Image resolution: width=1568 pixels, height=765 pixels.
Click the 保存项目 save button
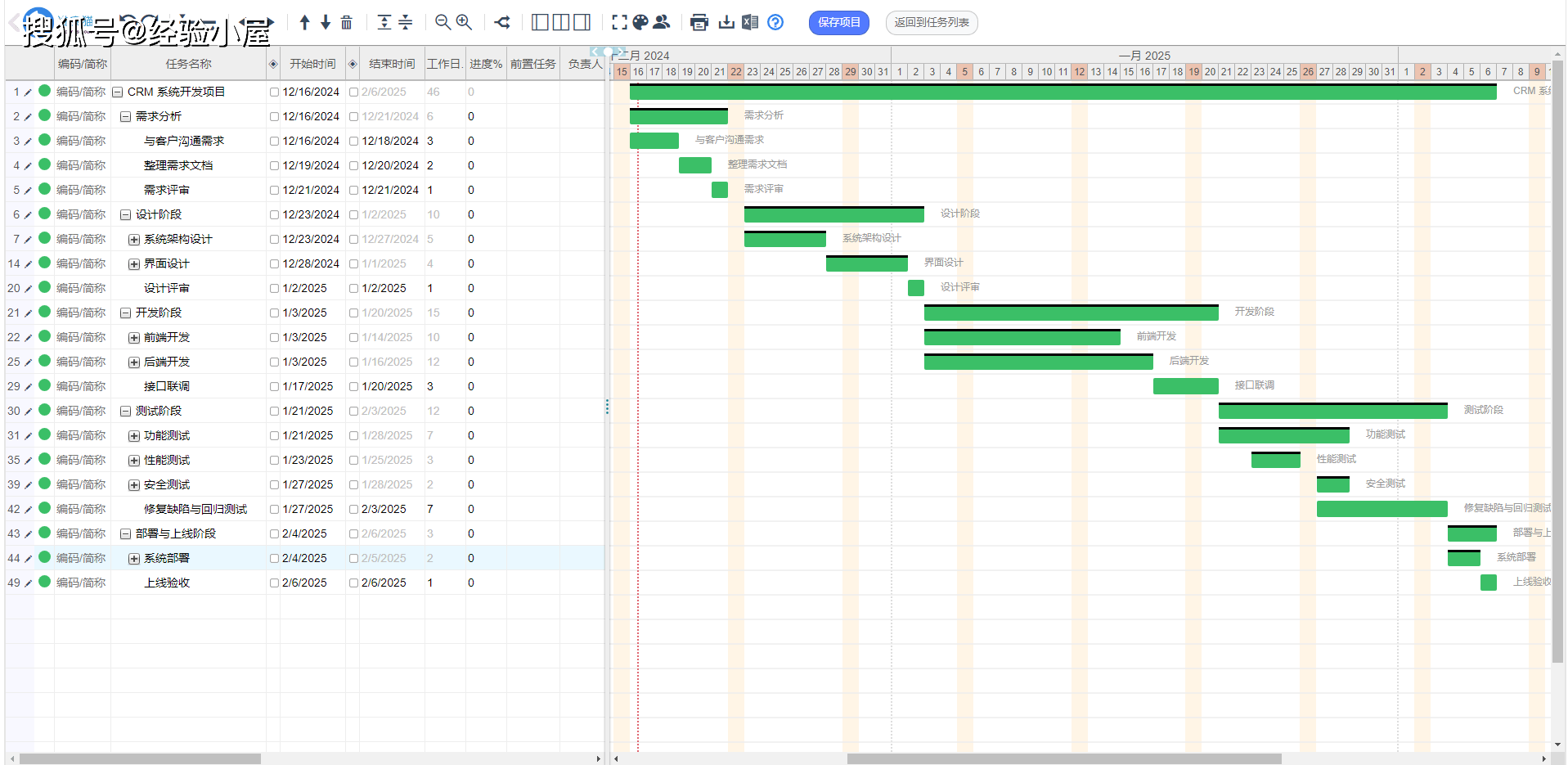coord(839,22)
